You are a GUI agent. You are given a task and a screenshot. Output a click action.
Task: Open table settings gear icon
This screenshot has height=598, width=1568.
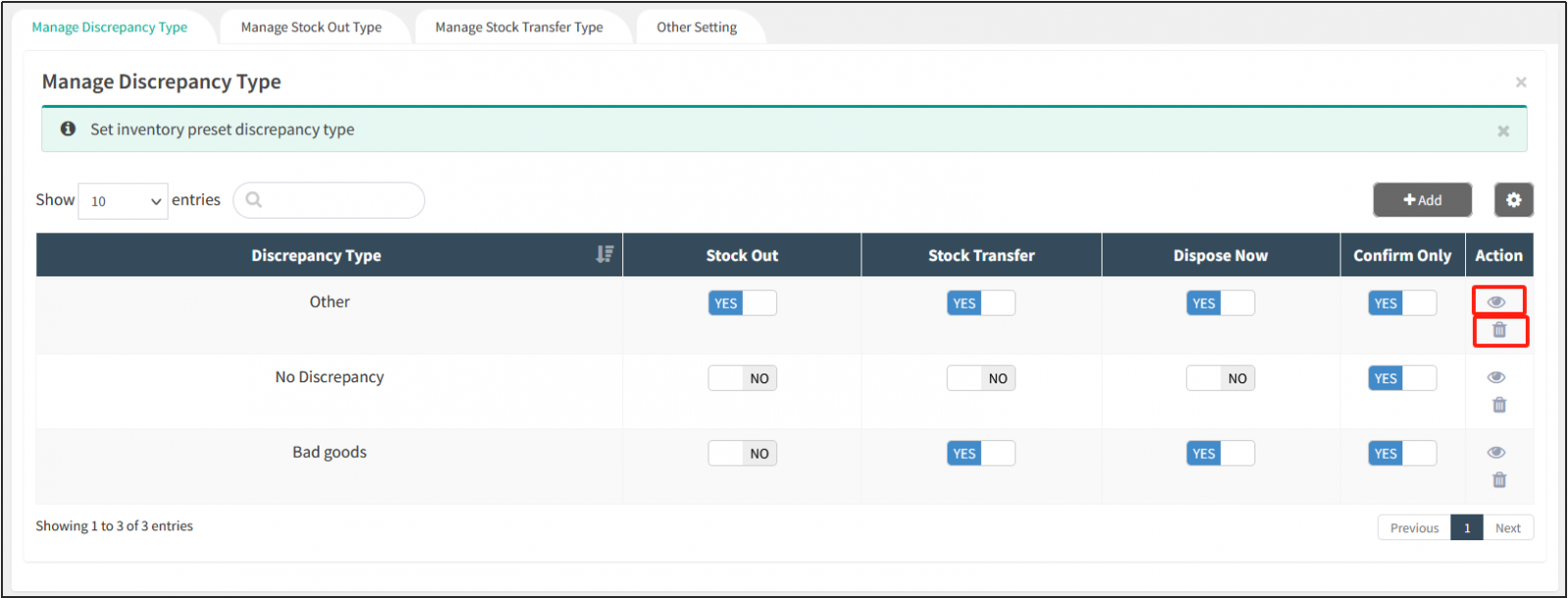click(x=1513, y=200)
